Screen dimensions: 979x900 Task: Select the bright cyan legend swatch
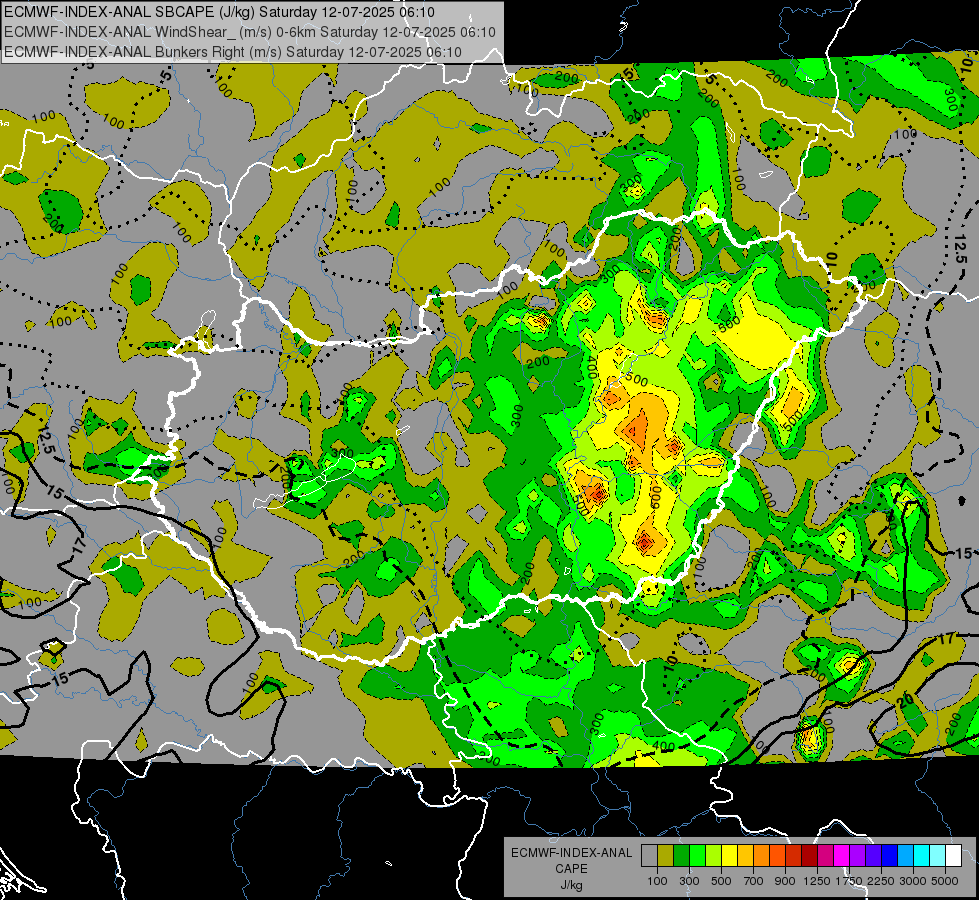point(922,856)
